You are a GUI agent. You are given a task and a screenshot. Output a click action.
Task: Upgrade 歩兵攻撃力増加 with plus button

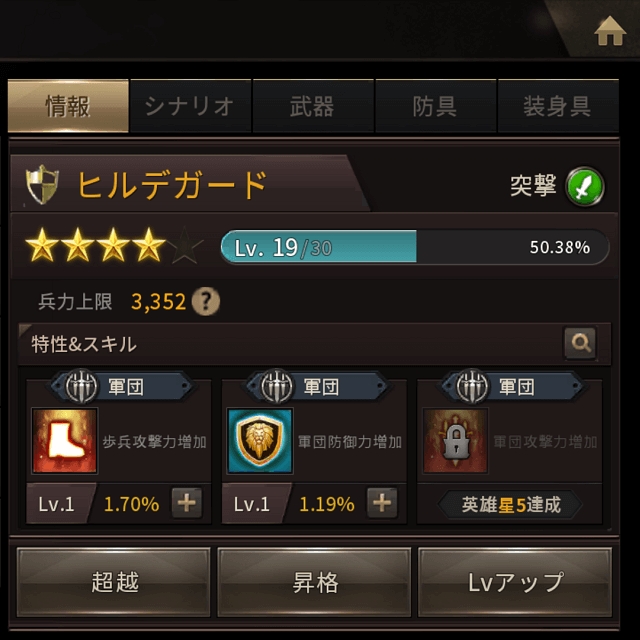pyautogui.click(x=187, y=503)
